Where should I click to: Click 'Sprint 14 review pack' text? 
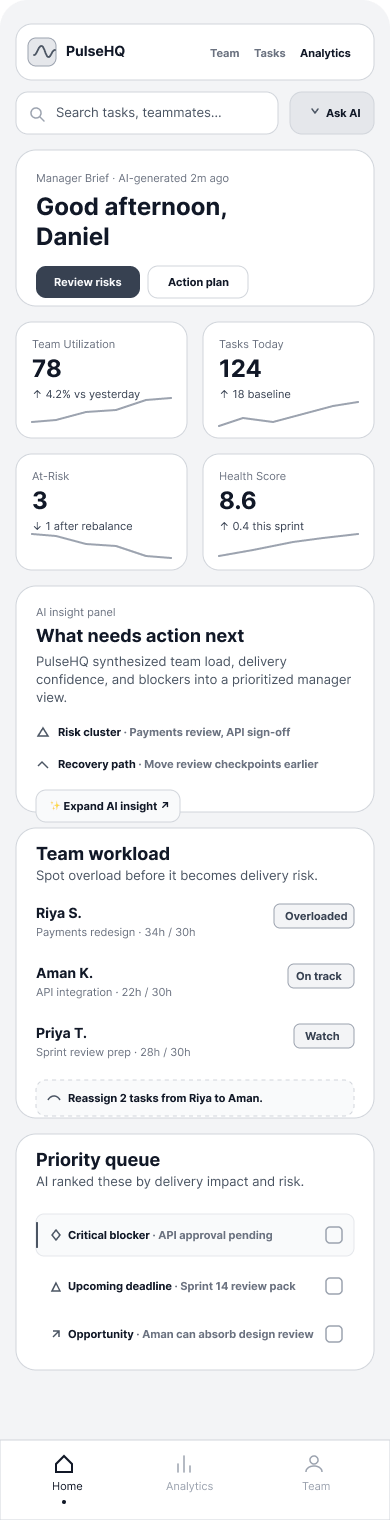click(238, 1286)
